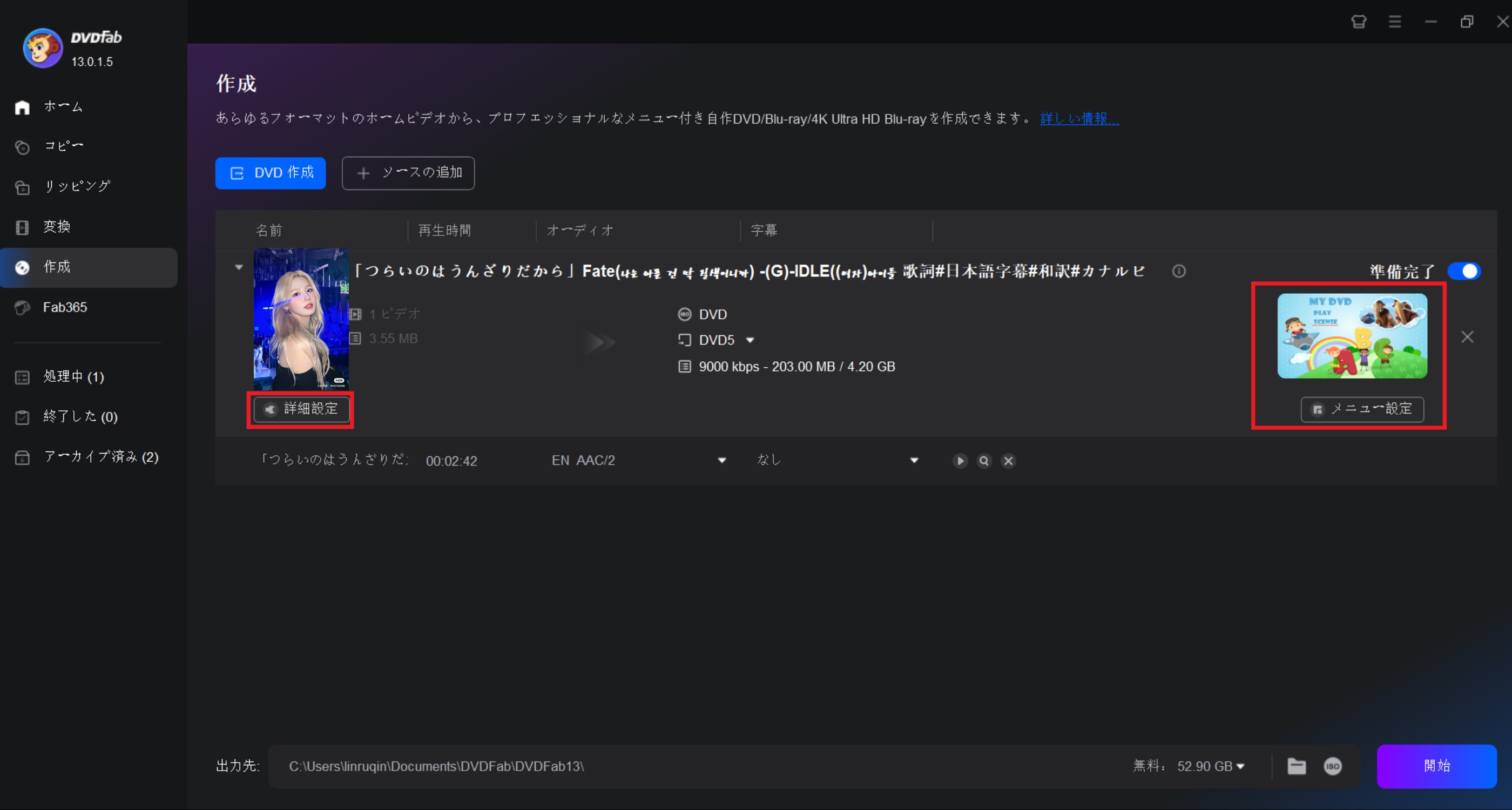Screen dimensions: 1512x810
Task: Click the magnifier icon on the title row
Action: pos(984,461)
